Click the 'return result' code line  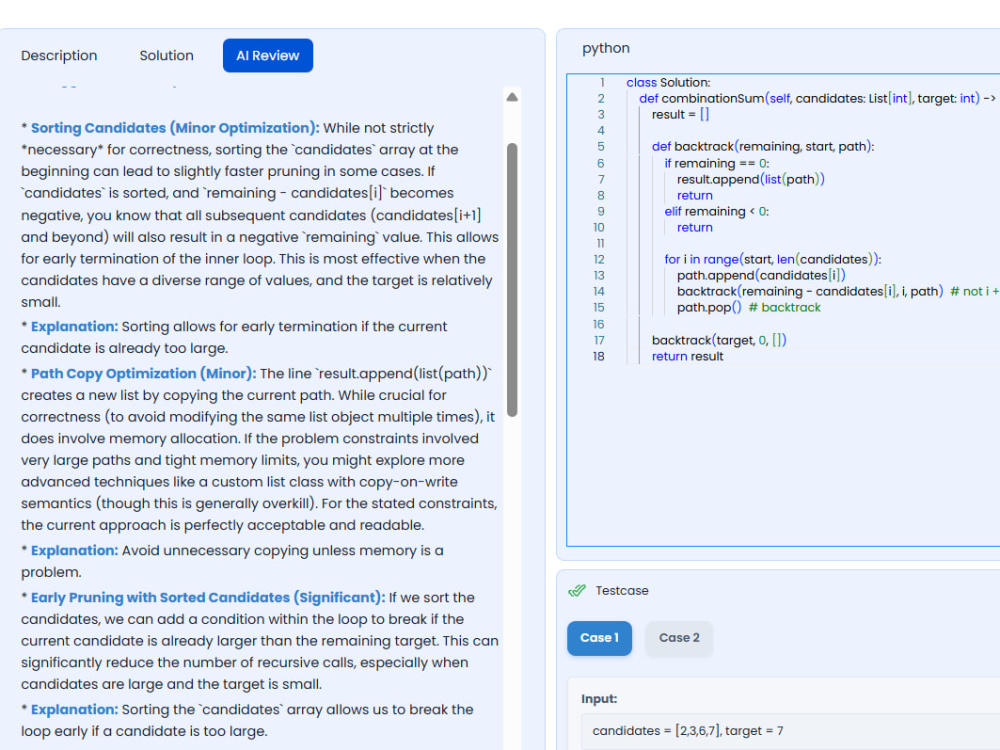(688, 357)
